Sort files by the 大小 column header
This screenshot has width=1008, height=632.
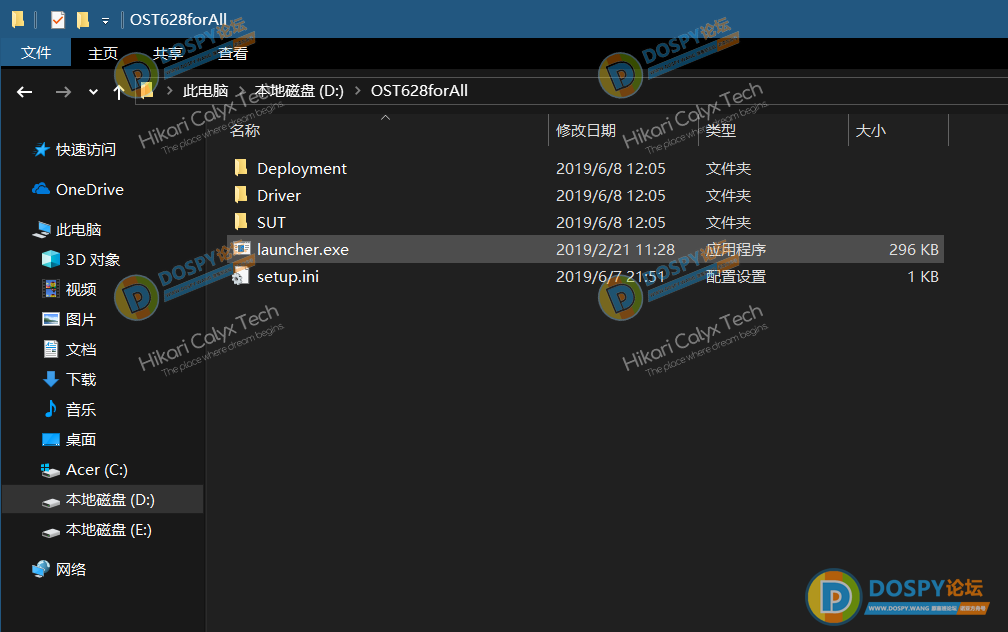870,130
